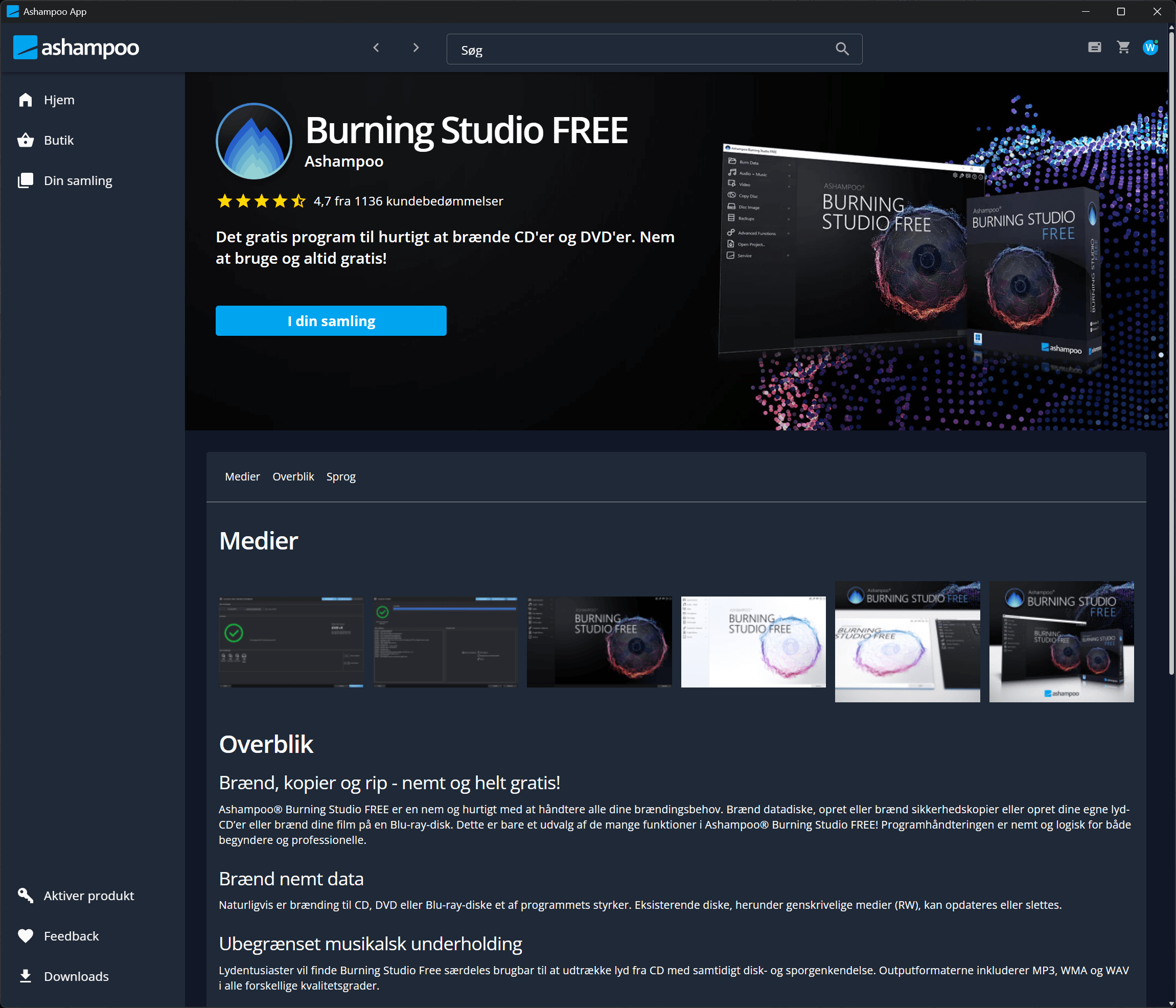Focus the Søg search field
Screen dimensions: 1176x1008
[654, 50]
